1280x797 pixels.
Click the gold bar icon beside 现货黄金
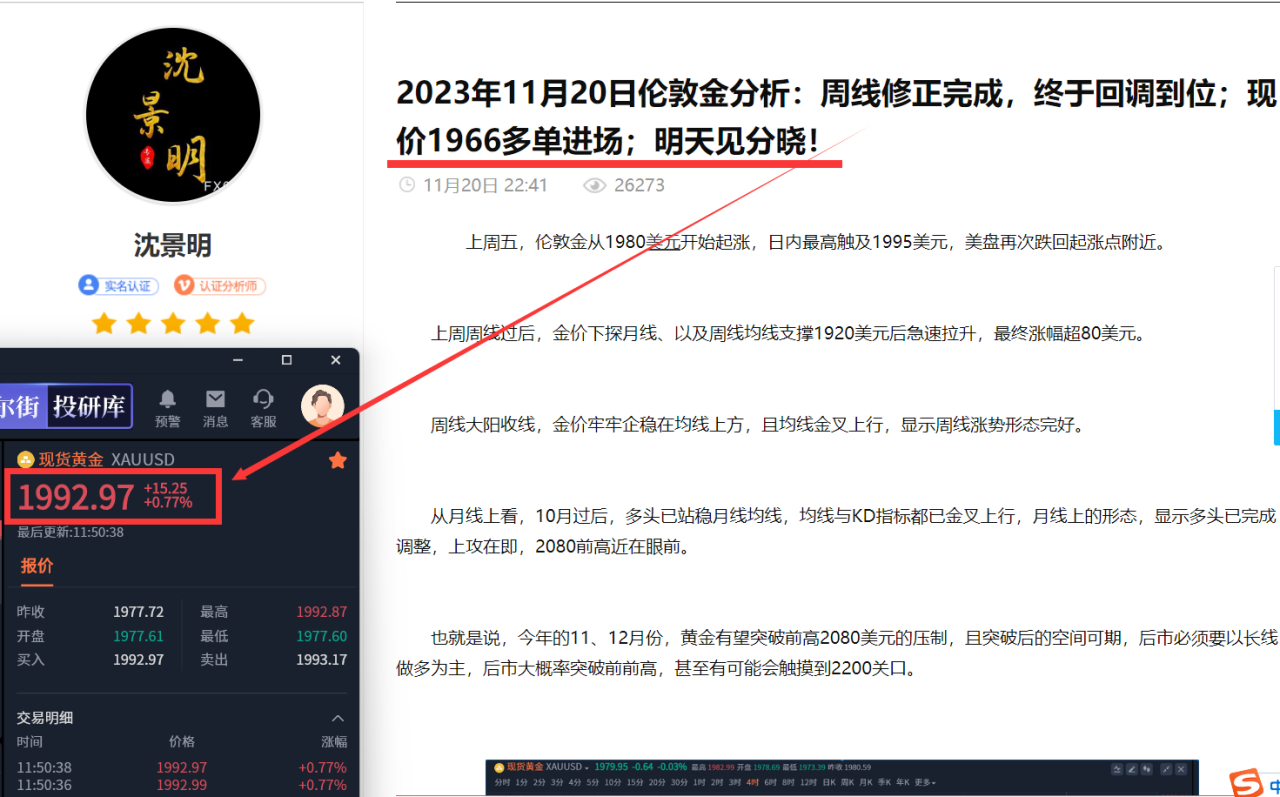tap(26, 460)
